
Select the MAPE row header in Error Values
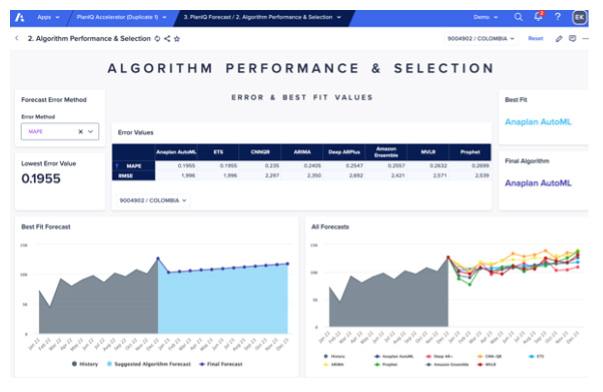pos(133,166)
